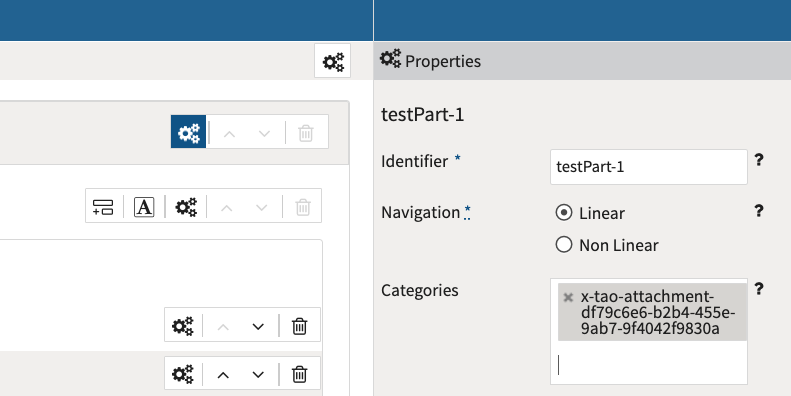Click the highlighted blue test part properties gears
This screenshot has height=396, width=791.
[189, 132]
